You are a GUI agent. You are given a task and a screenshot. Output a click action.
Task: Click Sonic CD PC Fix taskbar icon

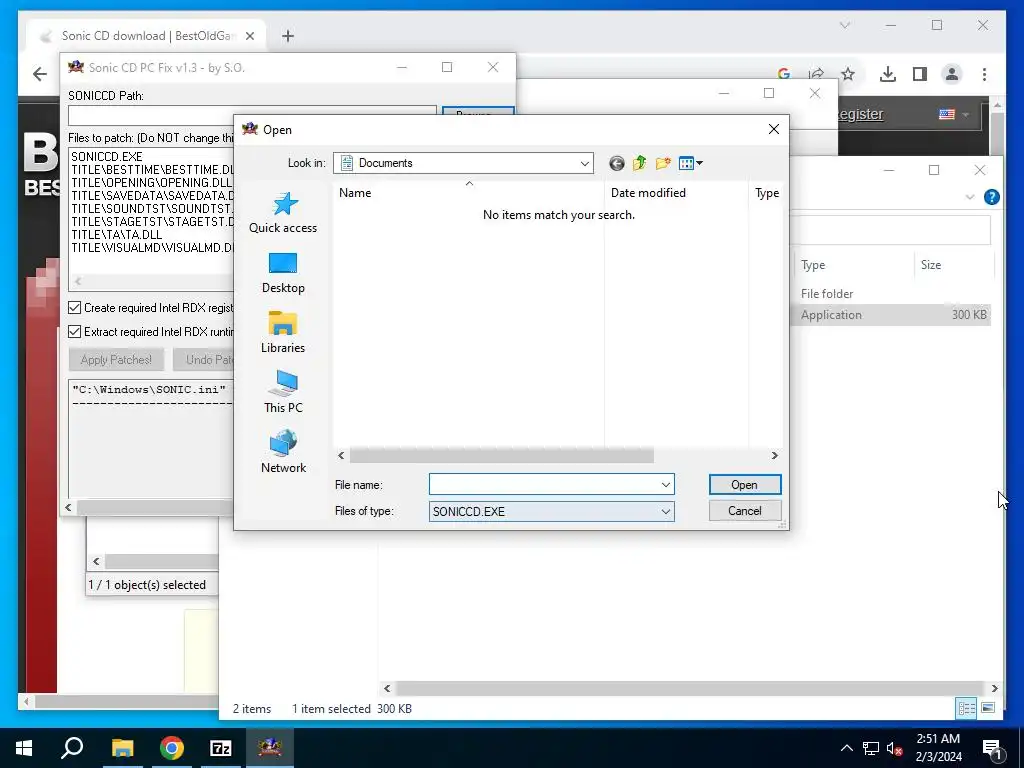pyautogui.click(x=270, y=748)
